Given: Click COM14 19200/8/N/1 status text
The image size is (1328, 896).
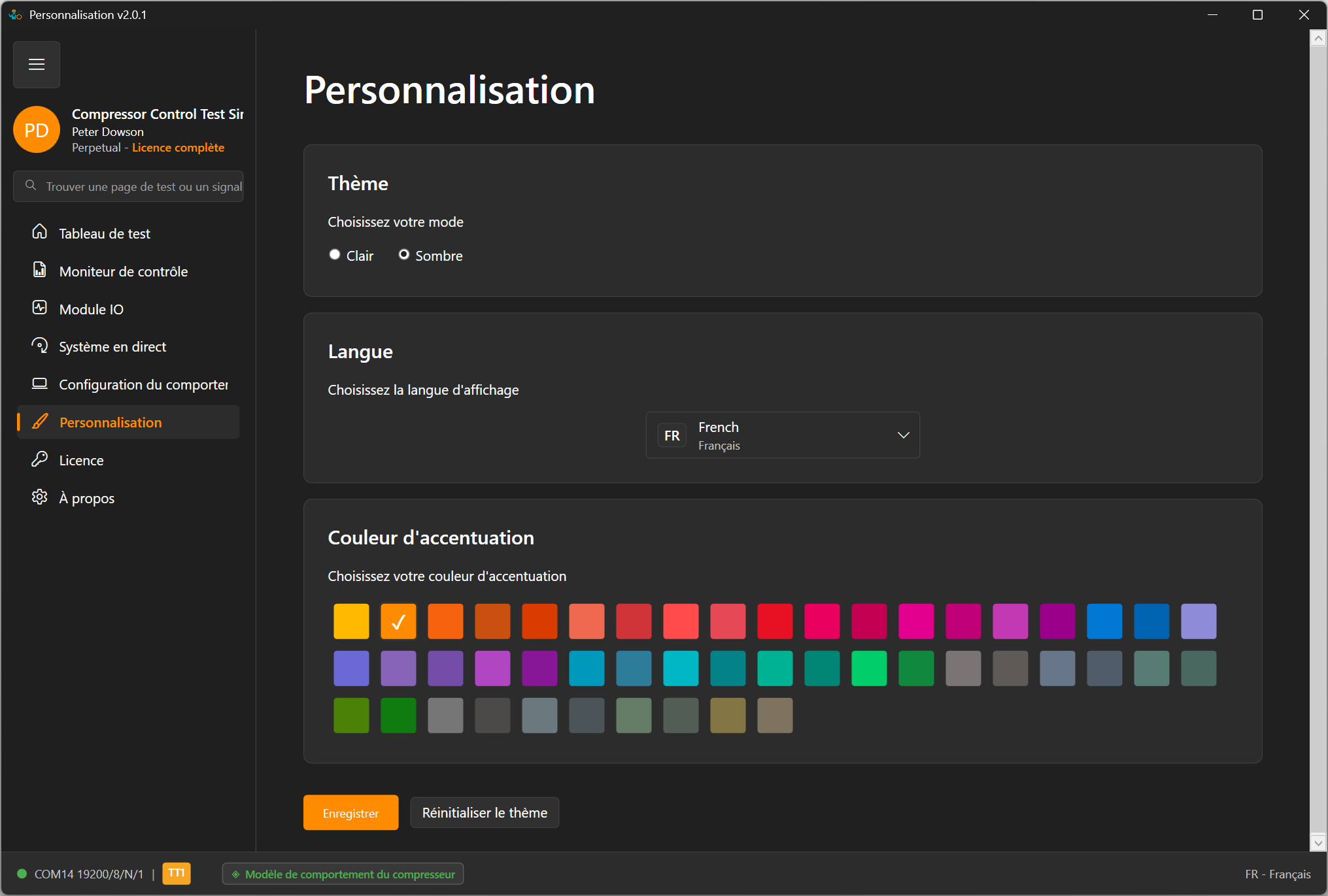Looking at the screenshot, I should 89,874.
